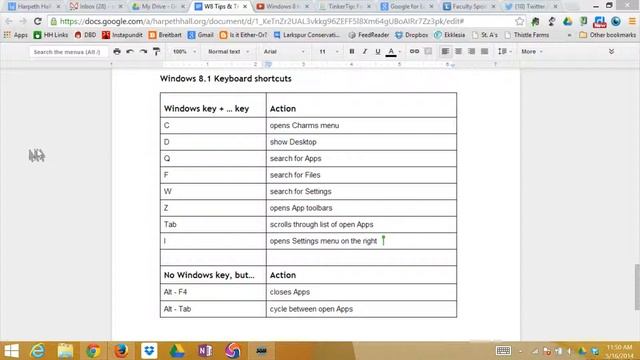This screenshot has height=360, width=640.
Task: Open the Dropbox bookmark
Action: [x=411, y=35]
